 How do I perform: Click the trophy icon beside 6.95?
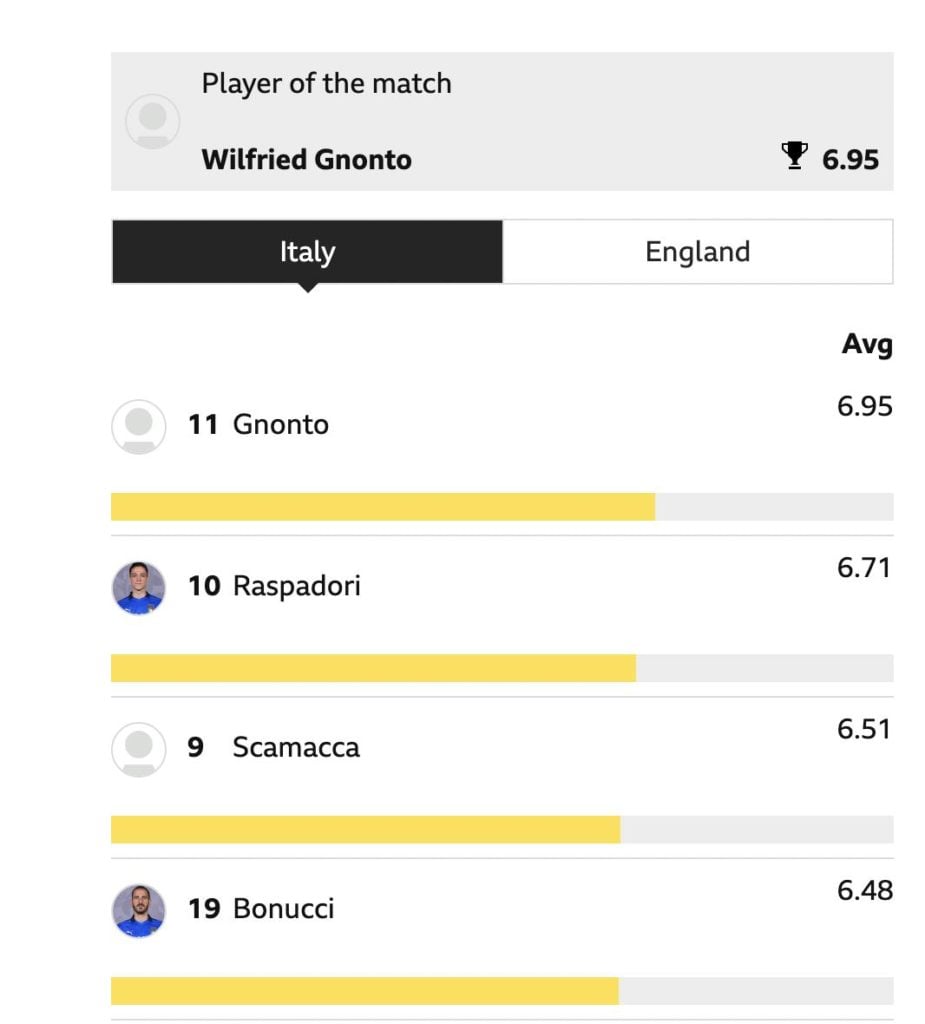tap(794, 155)
